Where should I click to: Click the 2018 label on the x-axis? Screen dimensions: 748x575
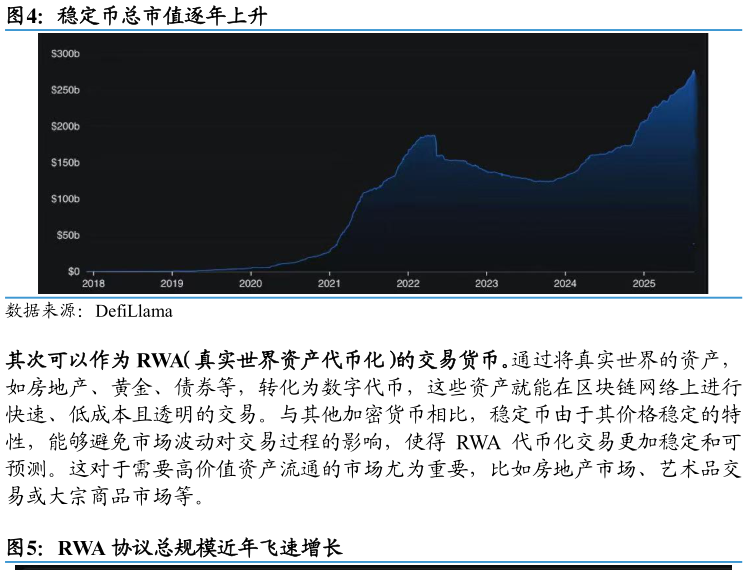coord(93,284)
